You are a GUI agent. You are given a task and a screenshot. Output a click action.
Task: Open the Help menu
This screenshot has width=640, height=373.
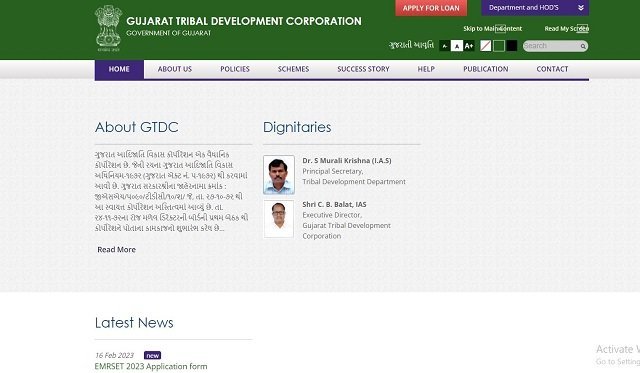pos(426,69)
